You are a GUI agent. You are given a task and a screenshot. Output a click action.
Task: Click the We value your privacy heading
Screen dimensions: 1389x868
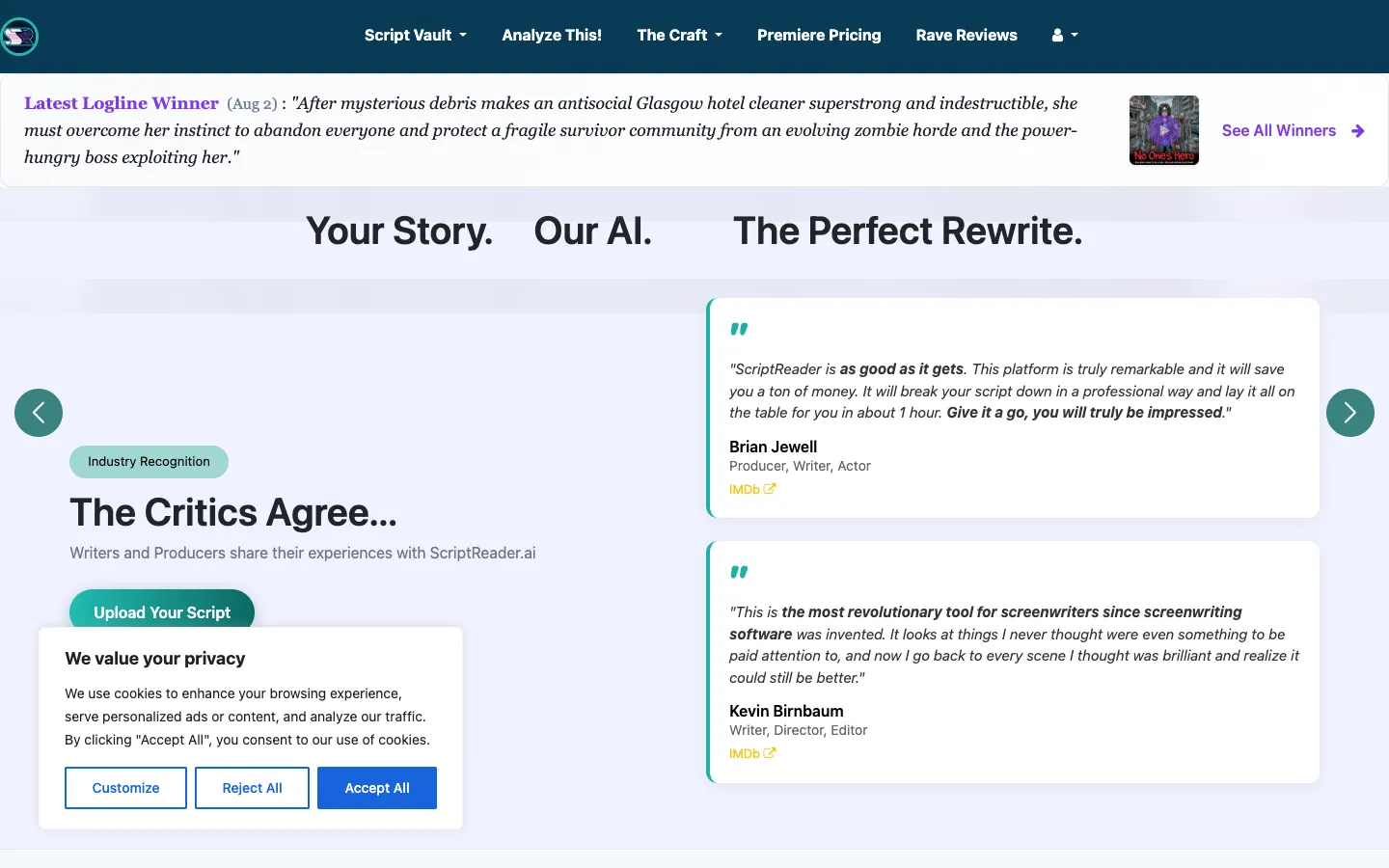click(x=155, y=659)
